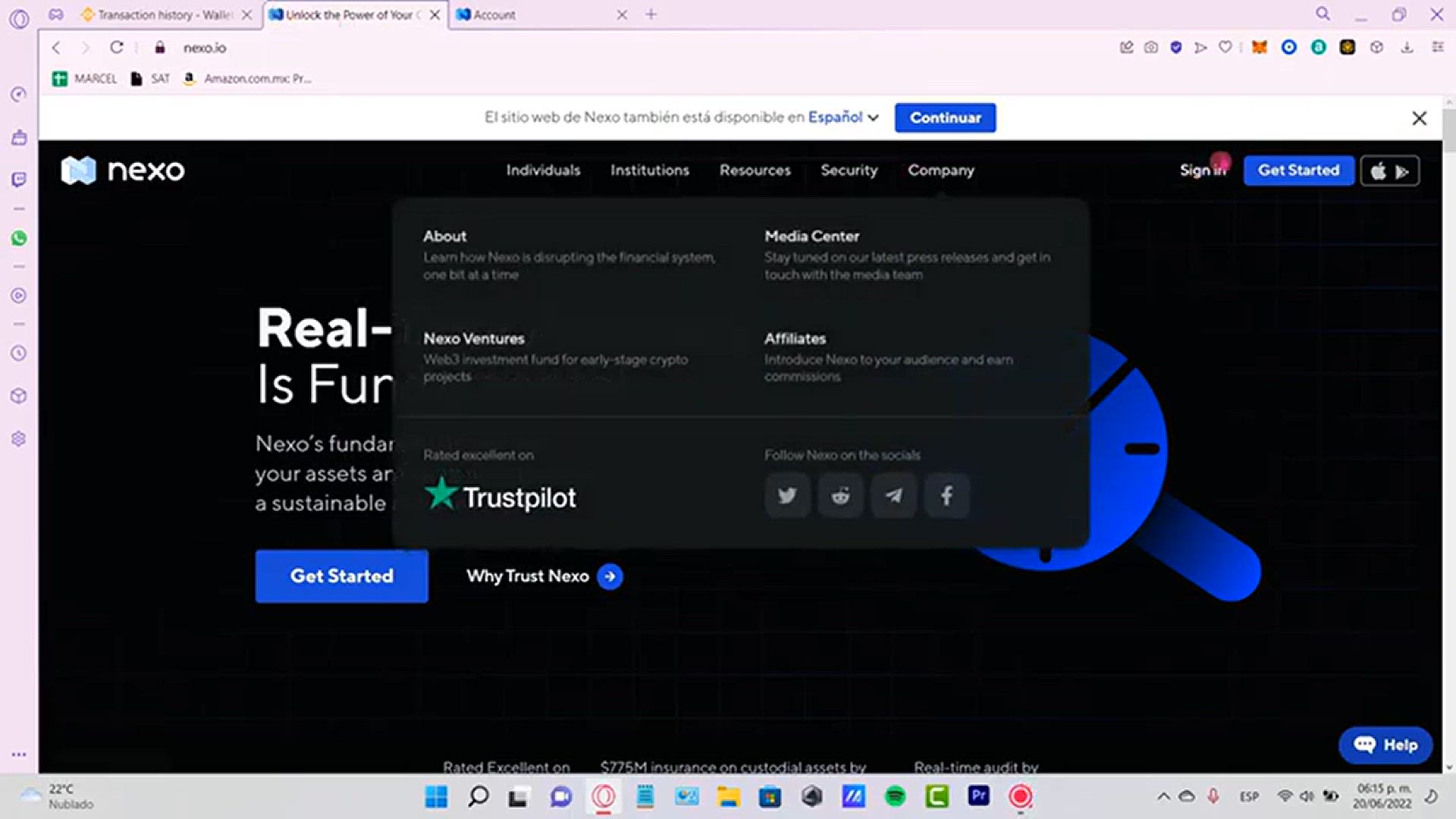Screen dimensions: 1456x819
Task: Open new tab with plus icon
Action: click(x=651, y=14)
